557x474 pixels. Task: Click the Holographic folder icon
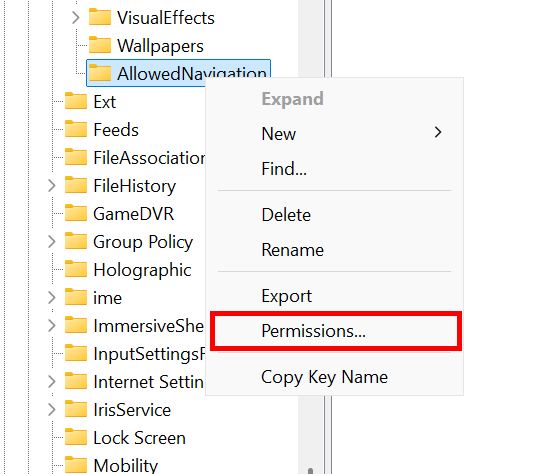[76, 269]
